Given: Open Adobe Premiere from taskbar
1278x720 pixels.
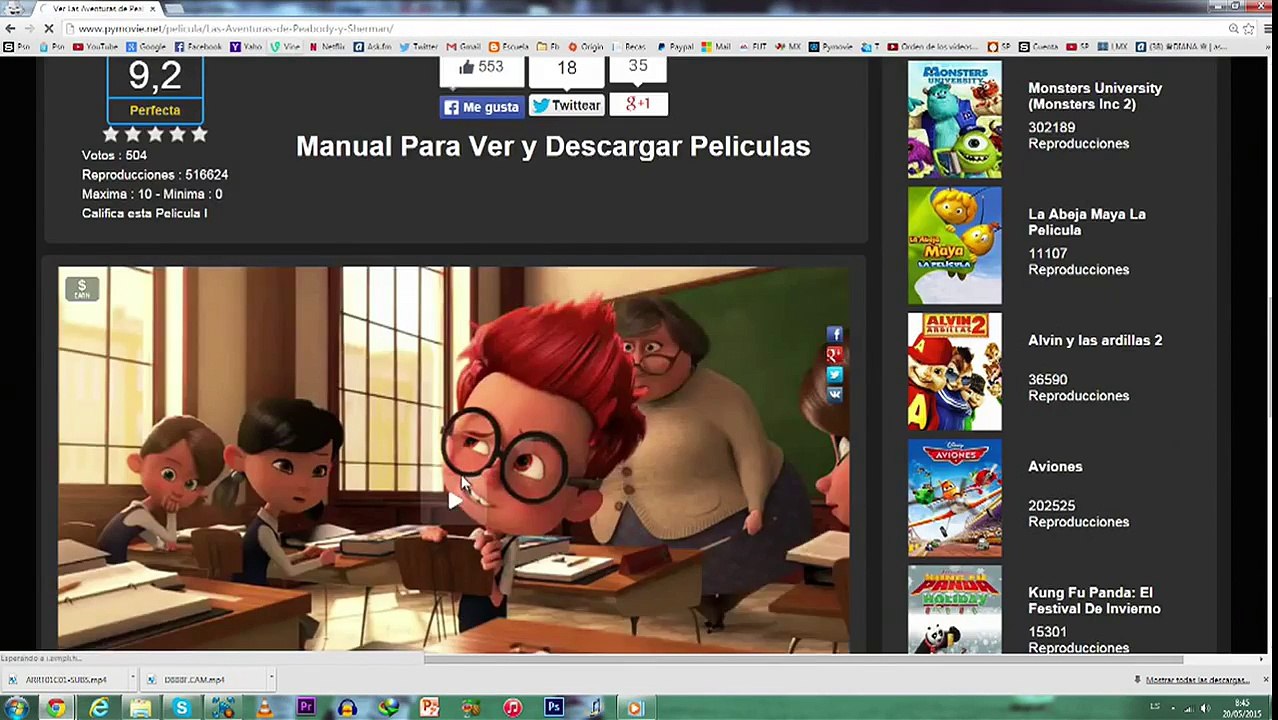Looking at the screenshot, I should point(306,708).
